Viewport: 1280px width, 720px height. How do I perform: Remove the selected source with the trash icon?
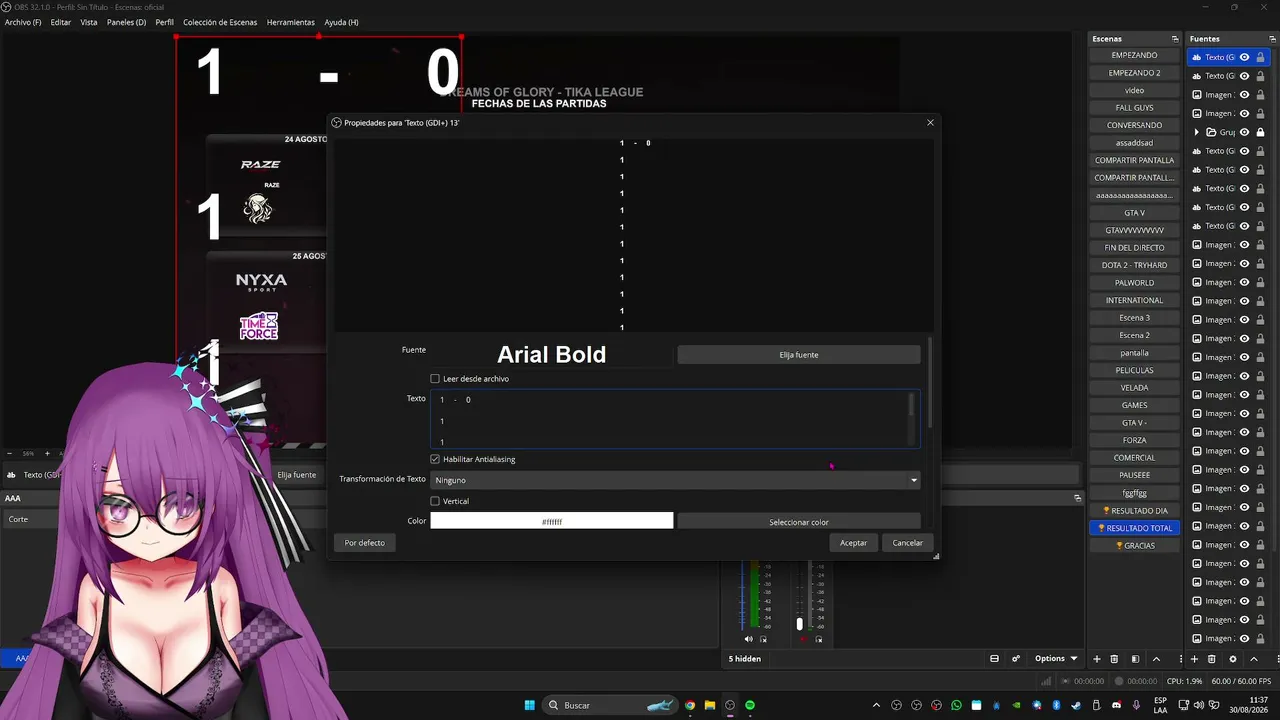tap(1212, 659)
